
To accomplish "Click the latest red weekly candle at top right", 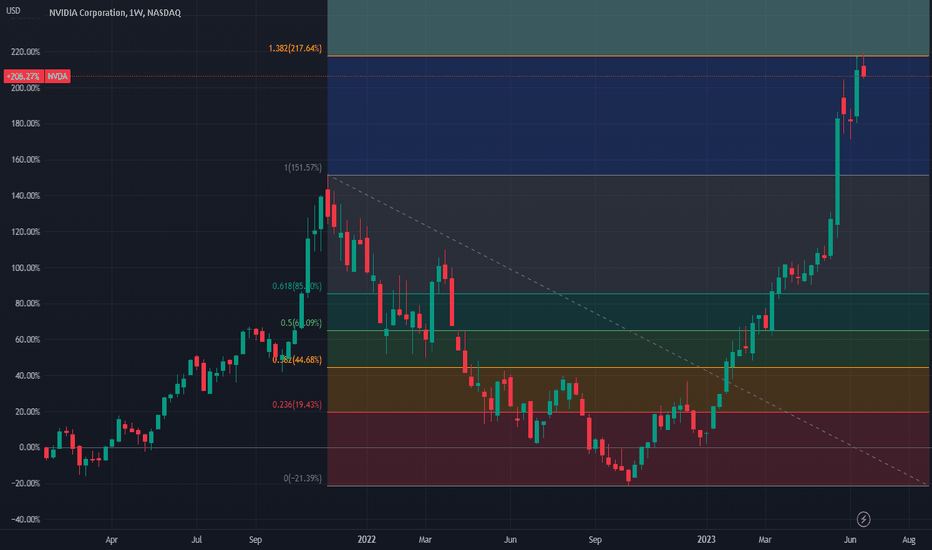I will [864, 71].
